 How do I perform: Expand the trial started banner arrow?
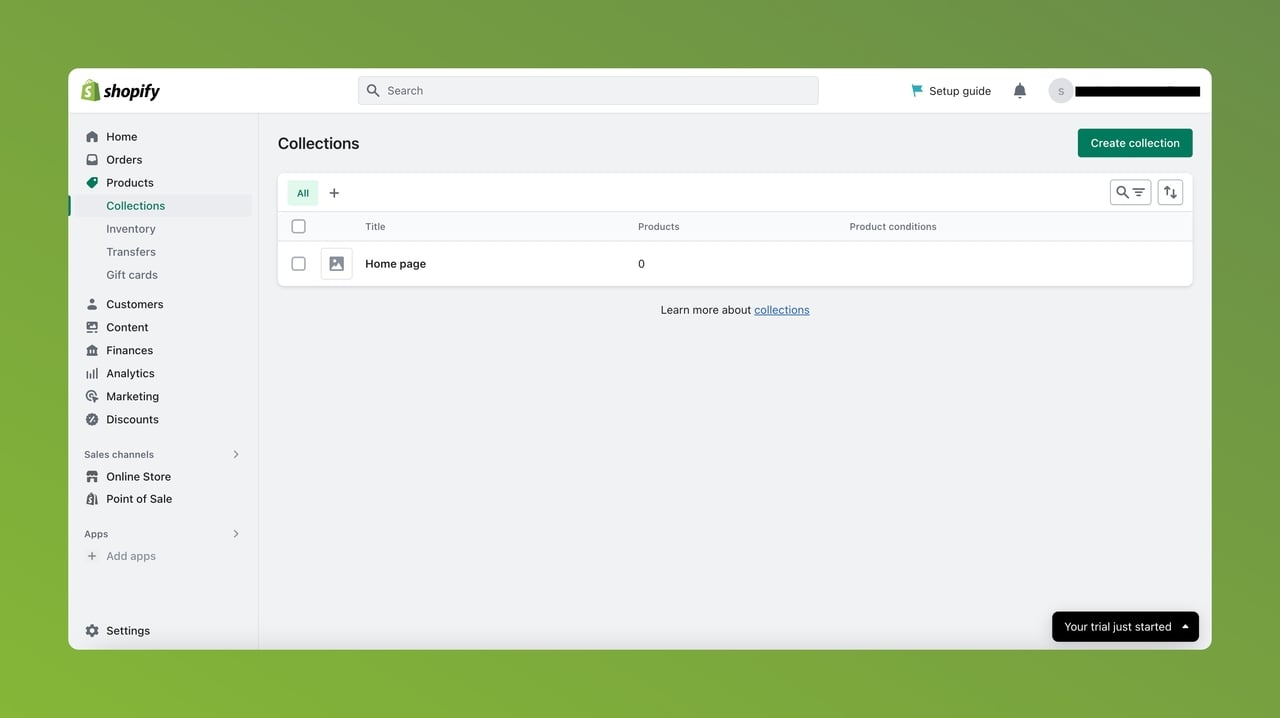1185,627
